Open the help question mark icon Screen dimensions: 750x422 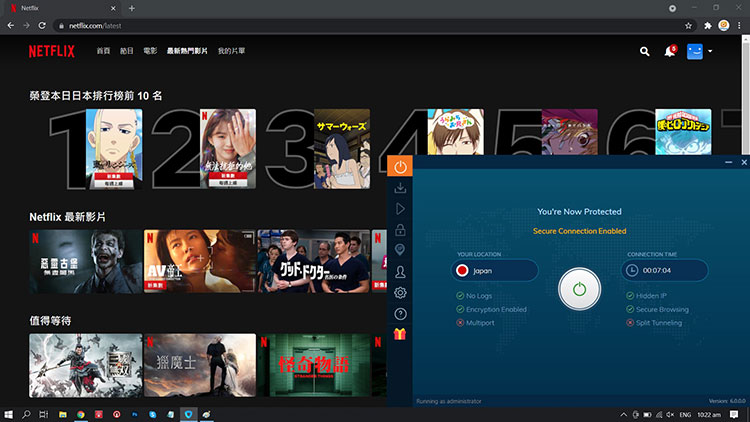point(400,314)
